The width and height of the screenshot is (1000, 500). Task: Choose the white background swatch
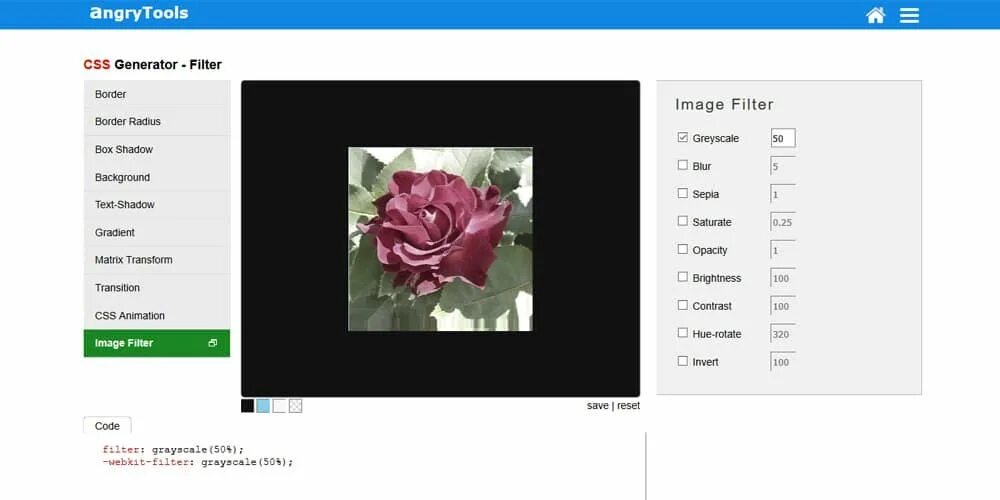click(x=279, y=406)
